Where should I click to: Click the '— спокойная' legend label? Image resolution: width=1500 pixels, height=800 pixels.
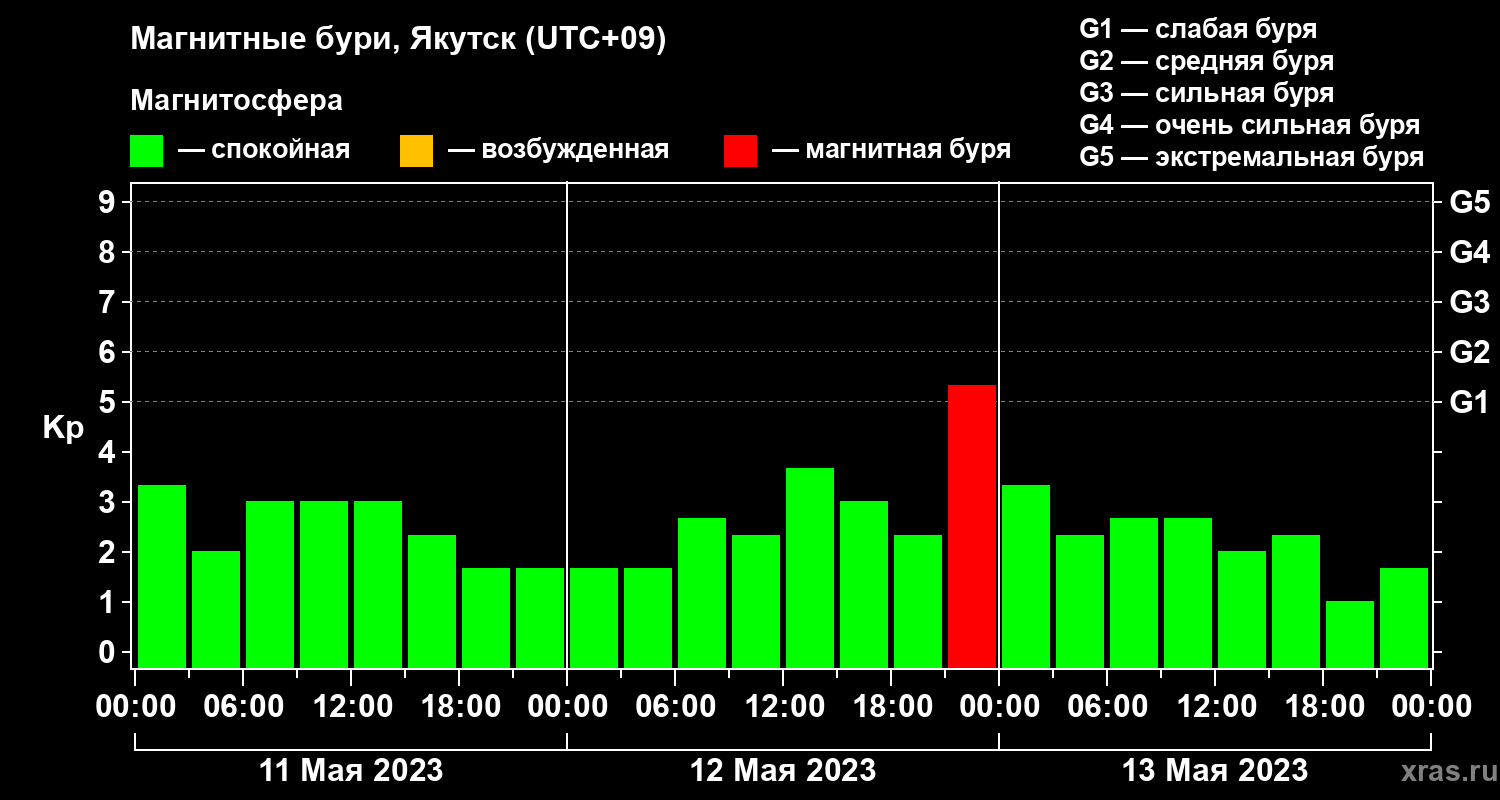tap(264, 150)
